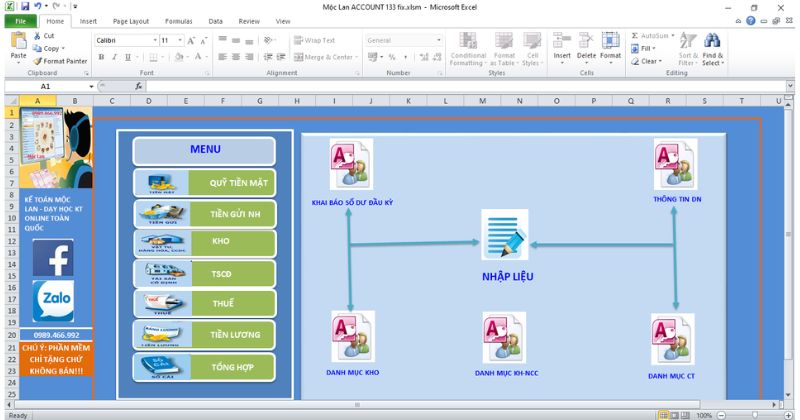The width and height of the screenshot is (800, 420).
Task: Click the Copy icon
Action: [x=37, y=48]
